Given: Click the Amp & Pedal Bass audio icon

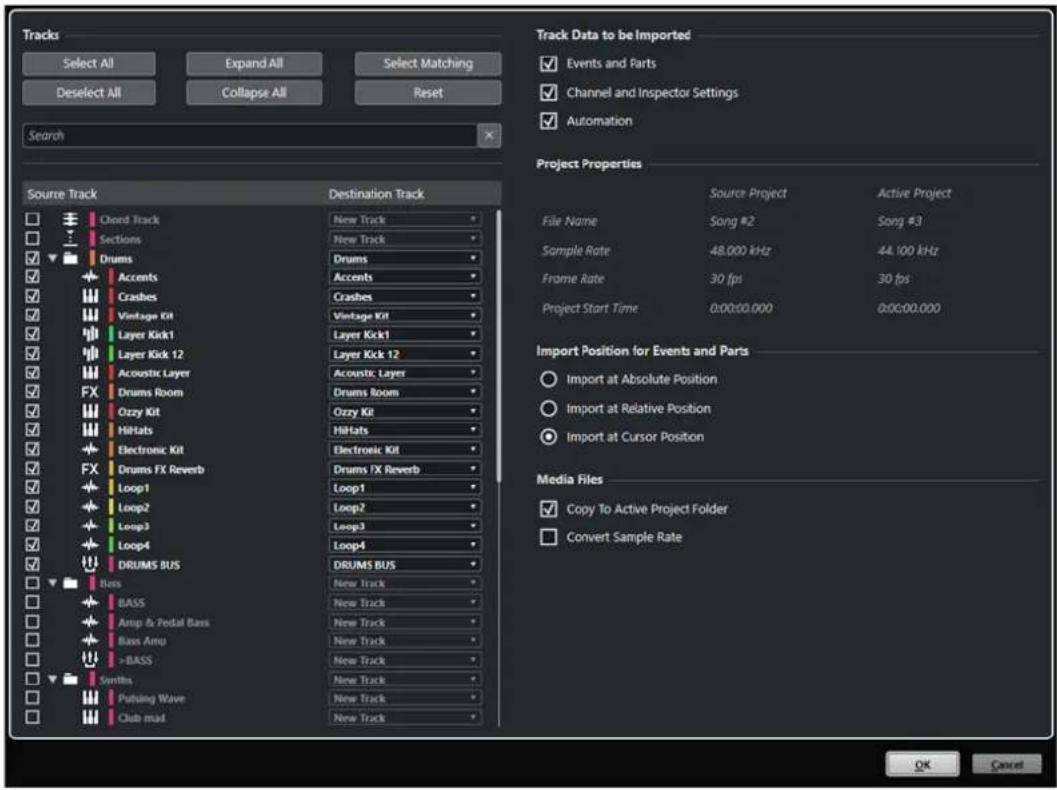Looking at the screenshot, I should coord(90,622).
